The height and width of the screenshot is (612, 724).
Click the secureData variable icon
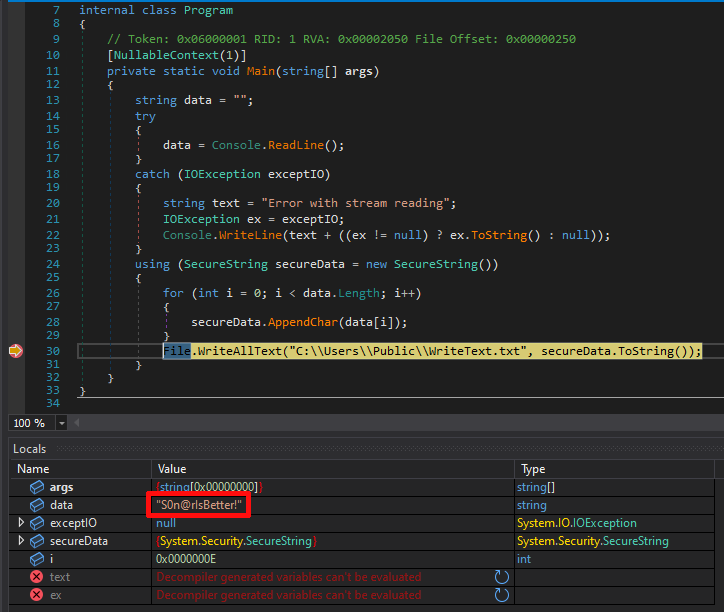click(x=37, y=541)
